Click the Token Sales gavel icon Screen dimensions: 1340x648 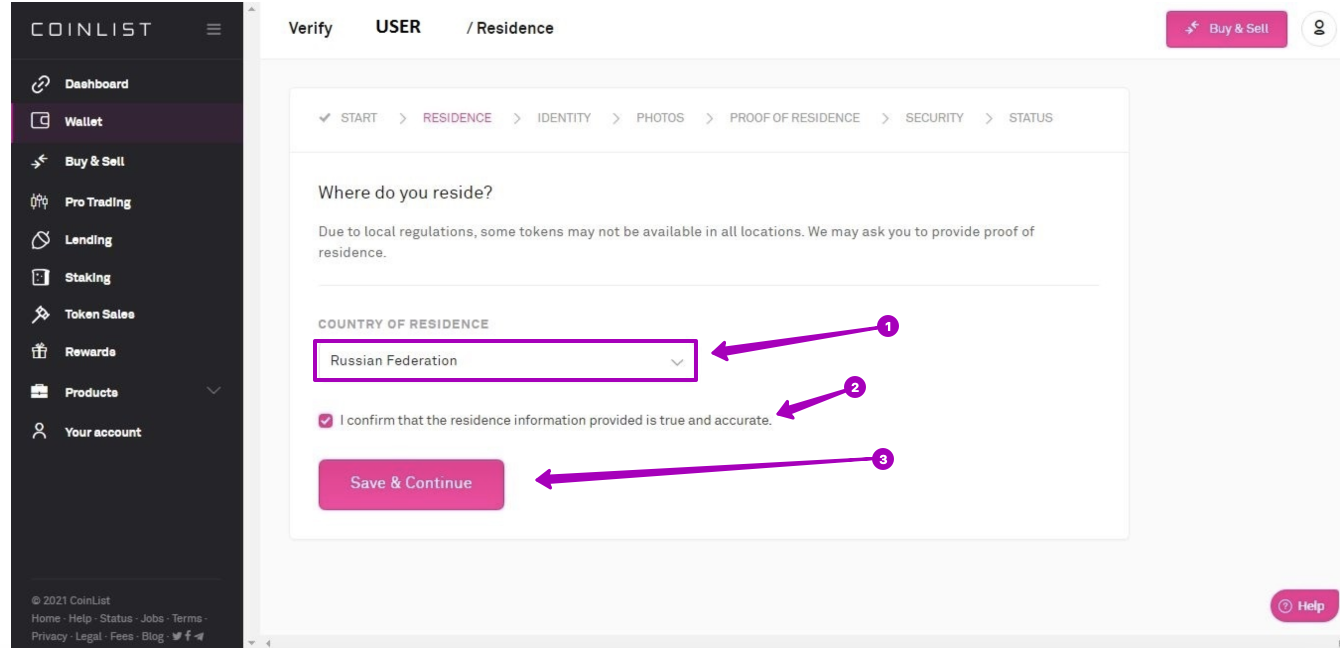click(x=41, y=314)
